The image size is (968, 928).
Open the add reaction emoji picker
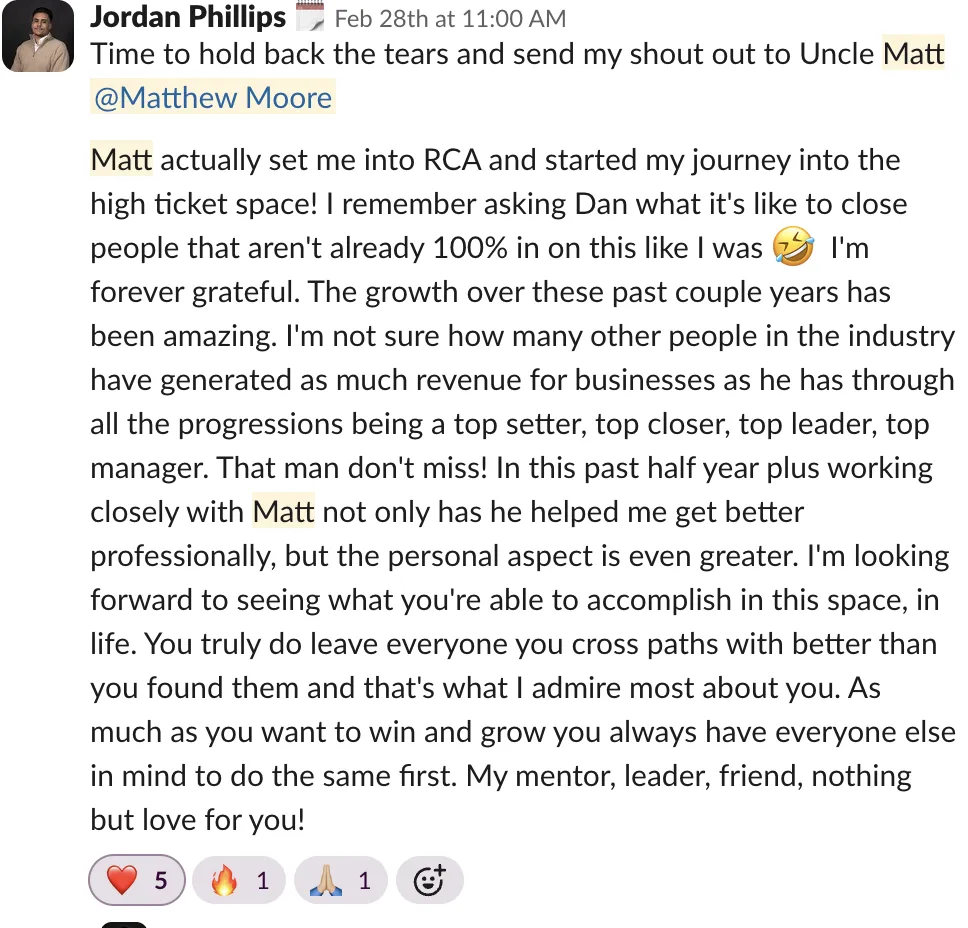click(429, 880)
